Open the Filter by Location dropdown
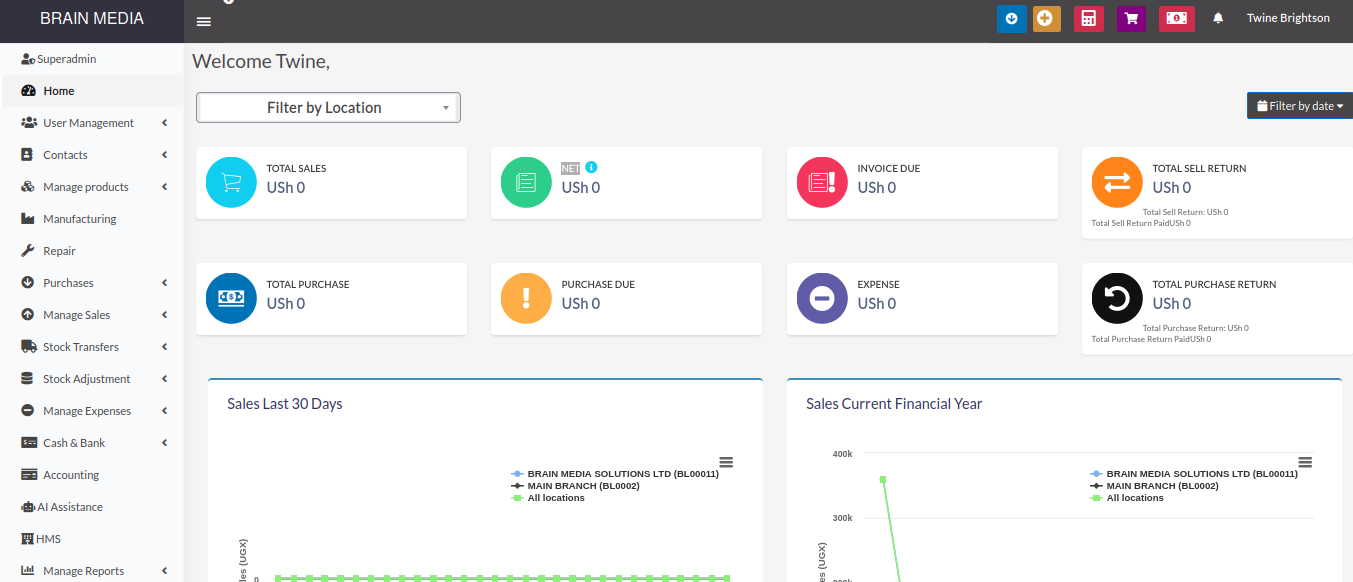1353x582 pixels. click(328, 107)
